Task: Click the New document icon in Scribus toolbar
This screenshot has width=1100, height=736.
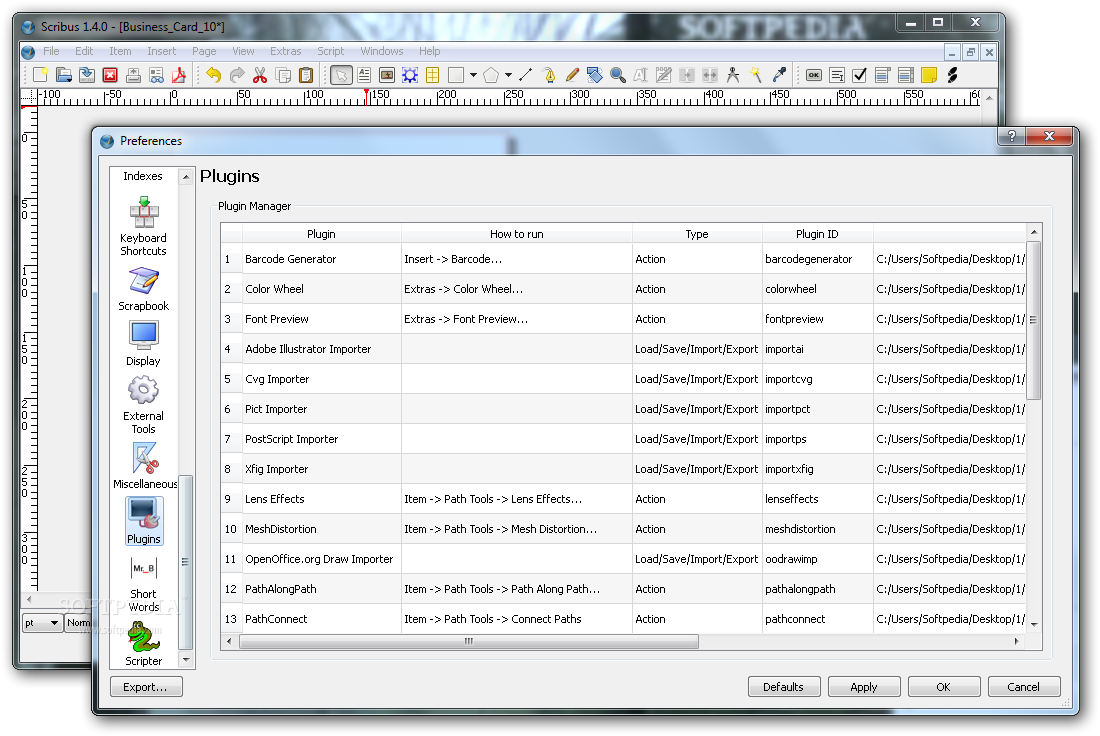Action: tap(41, 75)
